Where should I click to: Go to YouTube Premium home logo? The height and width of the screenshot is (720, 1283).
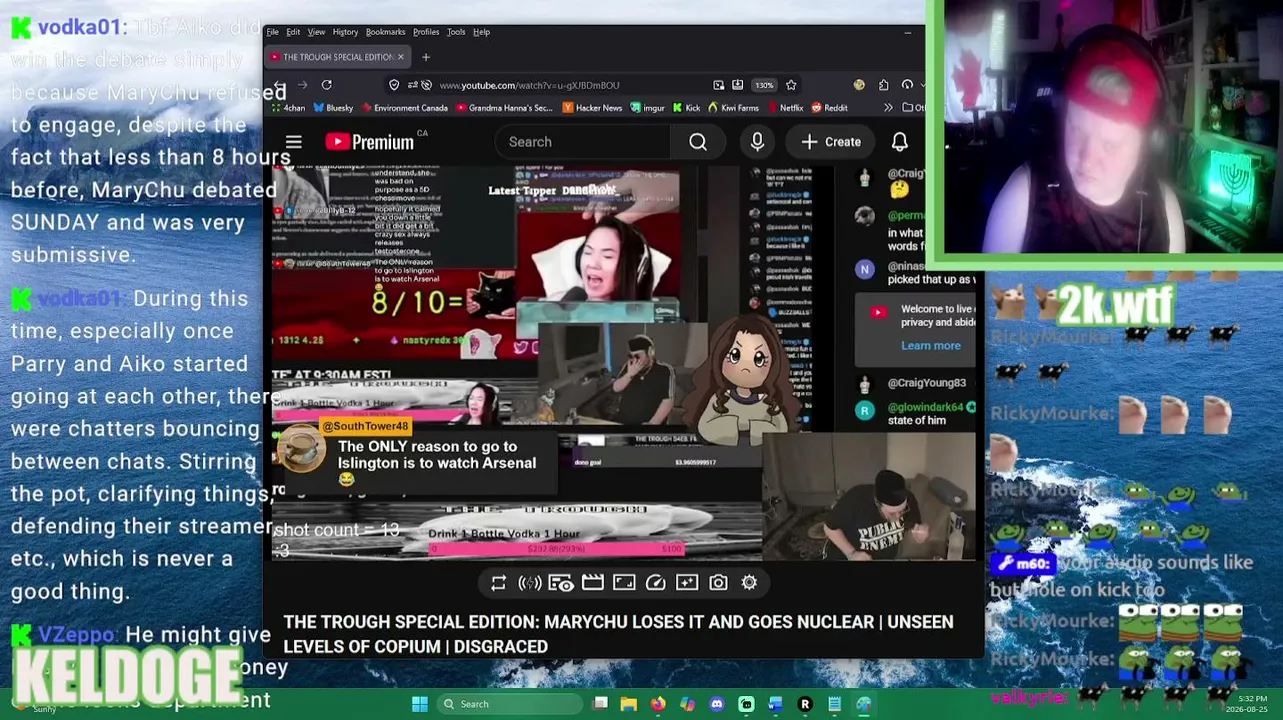[369, 142]
